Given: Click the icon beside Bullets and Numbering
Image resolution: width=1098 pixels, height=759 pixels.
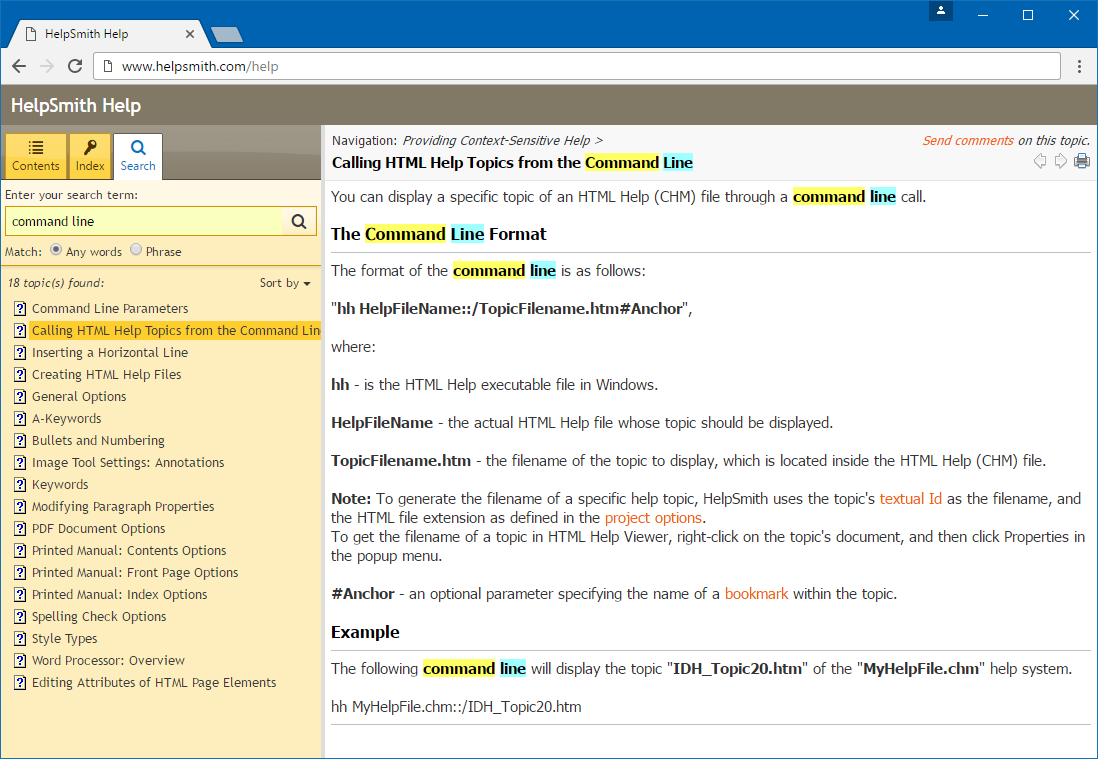Looking at the screenshot, I should 20,440.
